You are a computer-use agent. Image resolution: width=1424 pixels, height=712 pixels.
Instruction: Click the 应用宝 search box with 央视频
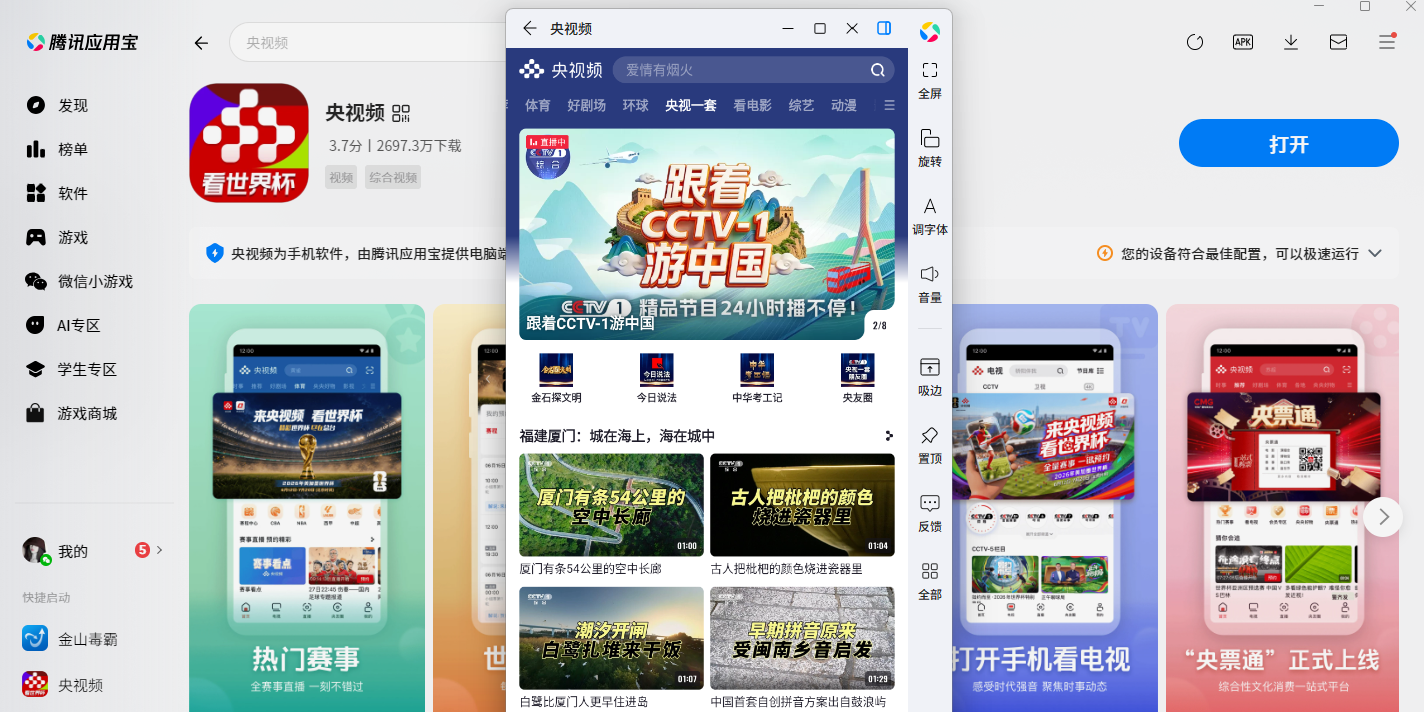coord(367,43)
